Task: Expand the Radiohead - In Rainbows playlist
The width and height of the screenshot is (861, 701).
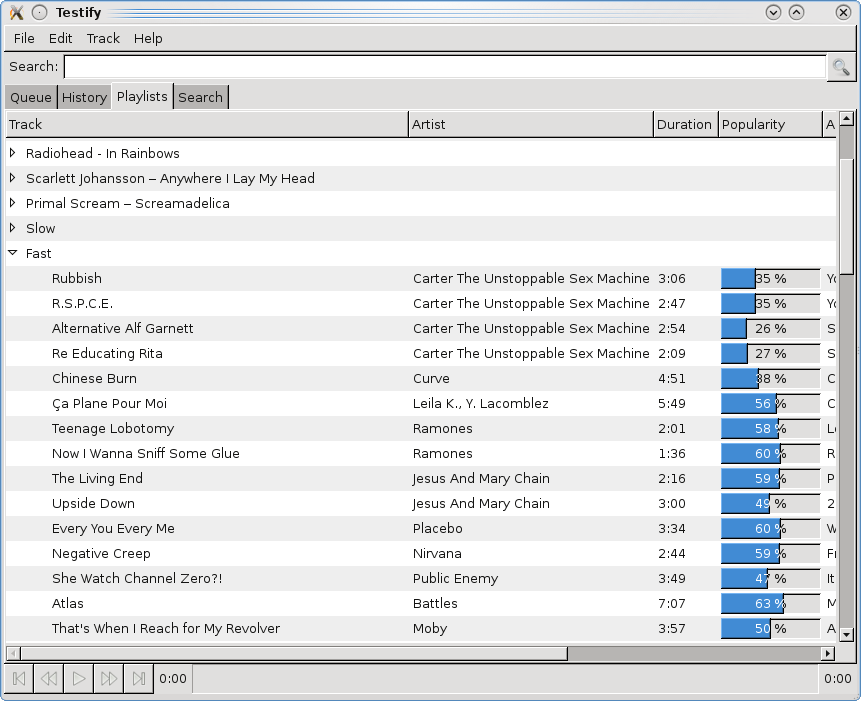Action: pos(13,153)
